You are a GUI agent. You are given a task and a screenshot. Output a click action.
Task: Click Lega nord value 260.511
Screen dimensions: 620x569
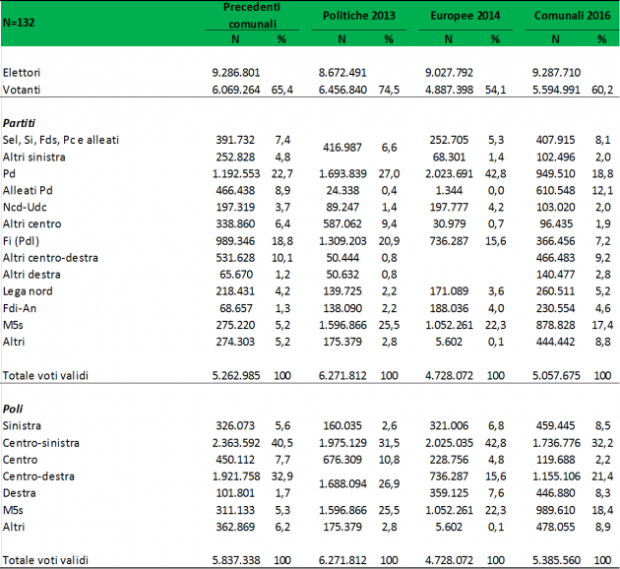pyautogui.click(x=556, y=291)
